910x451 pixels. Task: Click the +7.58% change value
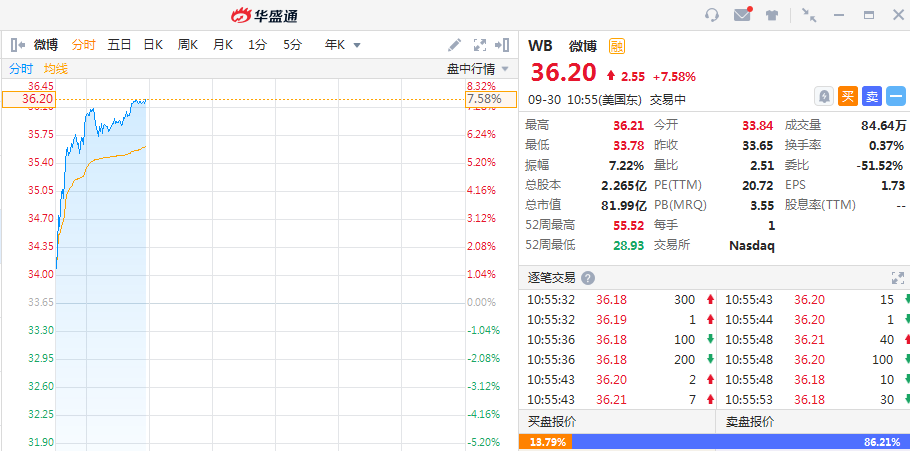[674, 77]
